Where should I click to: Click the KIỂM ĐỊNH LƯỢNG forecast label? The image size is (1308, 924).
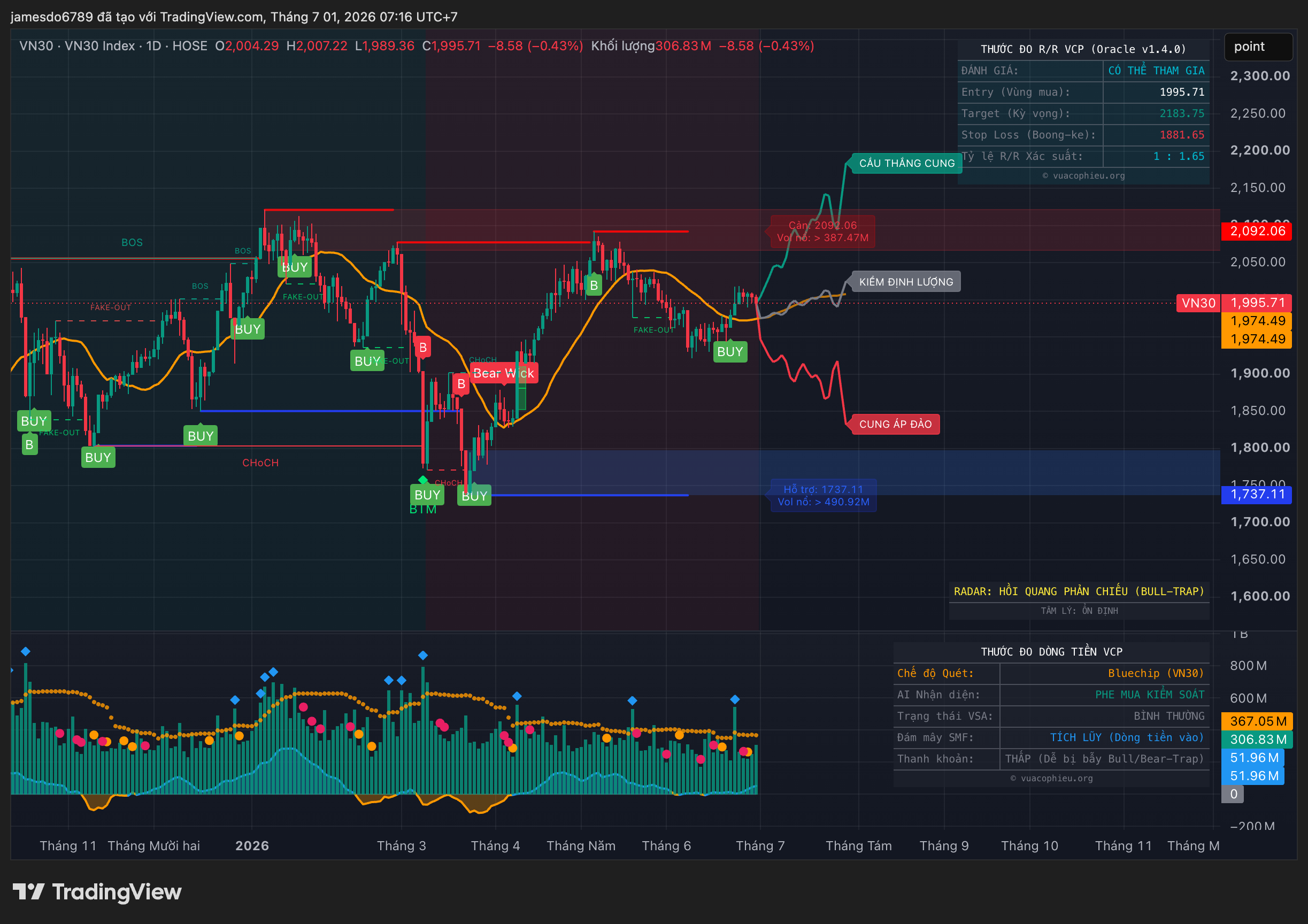point(906,281)
